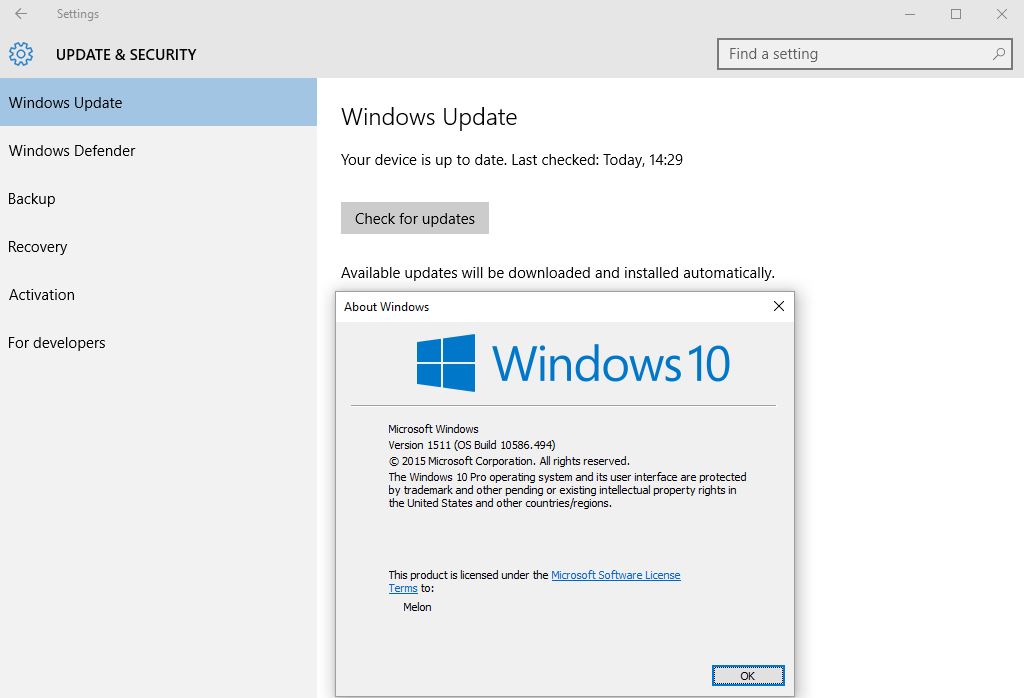Image resolution: width=1024 pixels, height=698 pixels.
Task: Click the About Windows title bar text
Action: 387,307
